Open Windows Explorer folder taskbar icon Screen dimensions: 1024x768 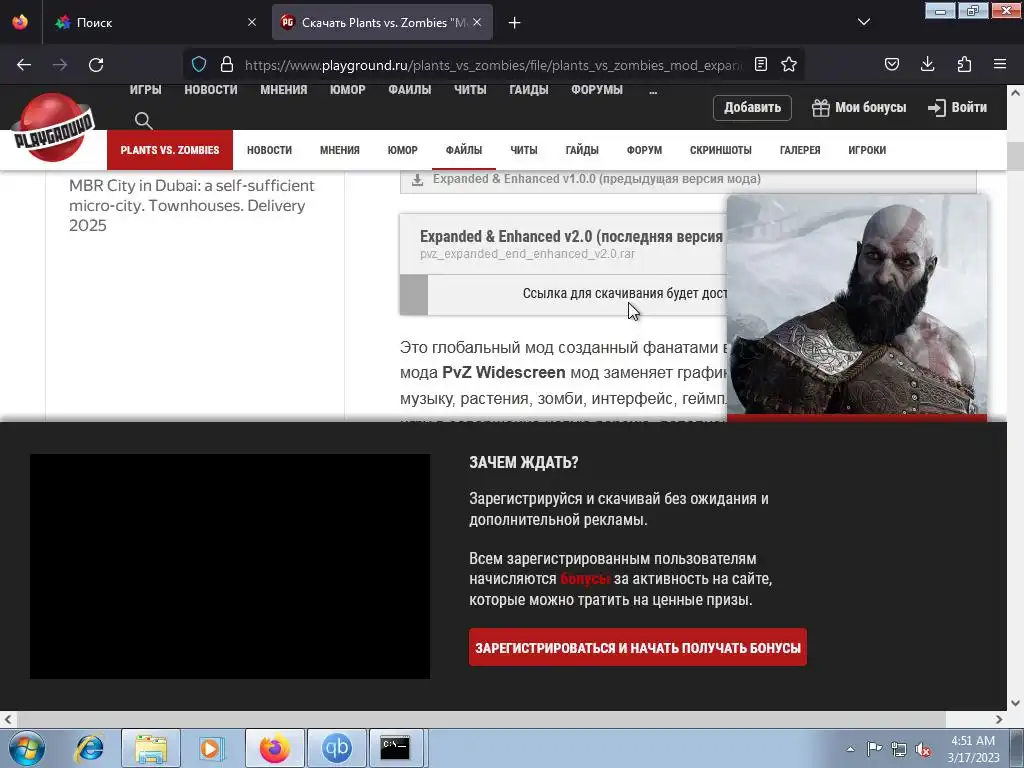(151, 748)
